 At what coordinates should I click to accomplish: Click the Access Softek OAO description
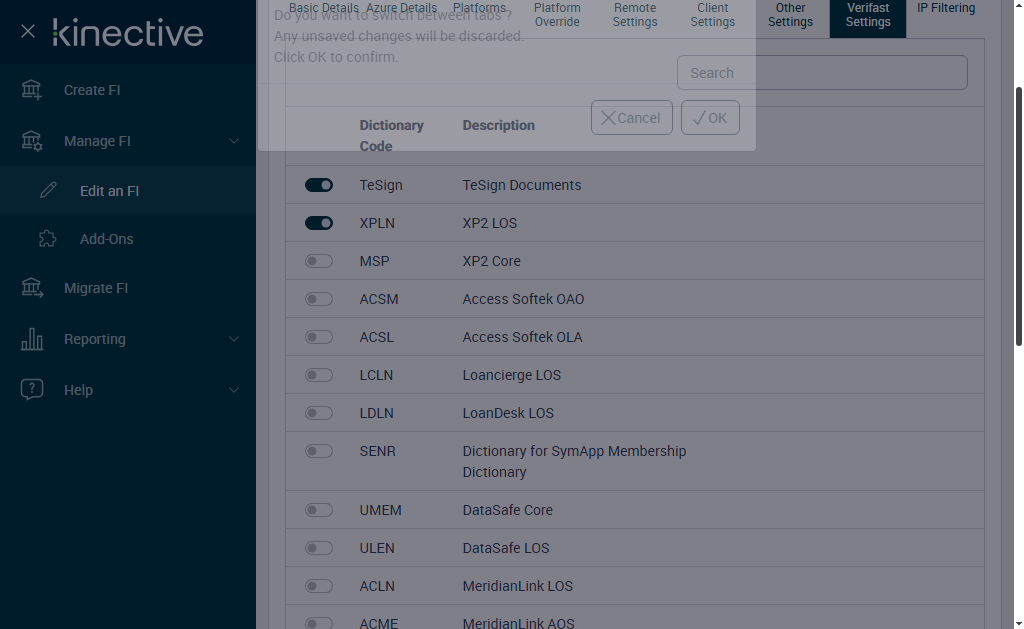tap(523, 299)
